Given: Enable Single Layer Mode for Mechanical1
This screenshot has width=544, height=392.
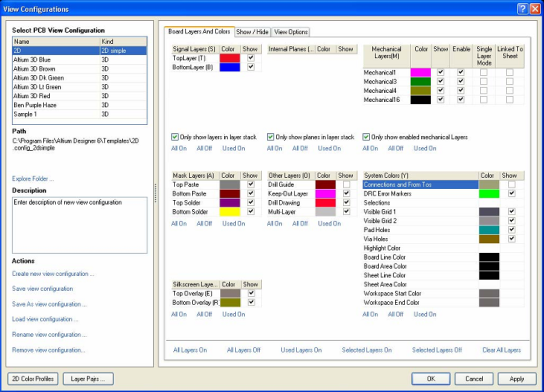Looking at the screenshot, I should pos(484,73).
